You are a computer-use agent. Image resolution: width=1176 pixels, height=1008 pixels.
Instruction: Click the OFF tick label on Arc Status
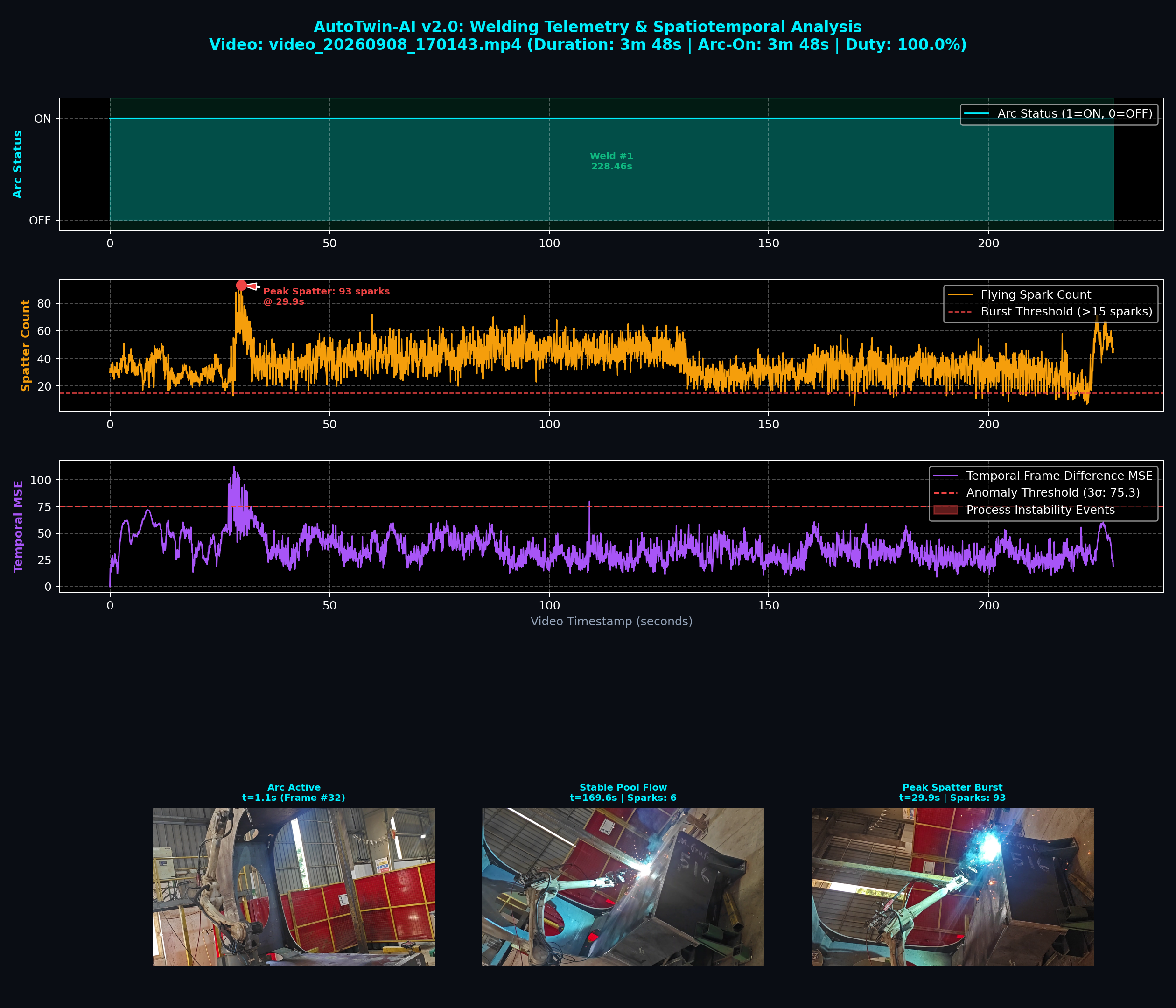pyautogui.click(x=40, y=220)
